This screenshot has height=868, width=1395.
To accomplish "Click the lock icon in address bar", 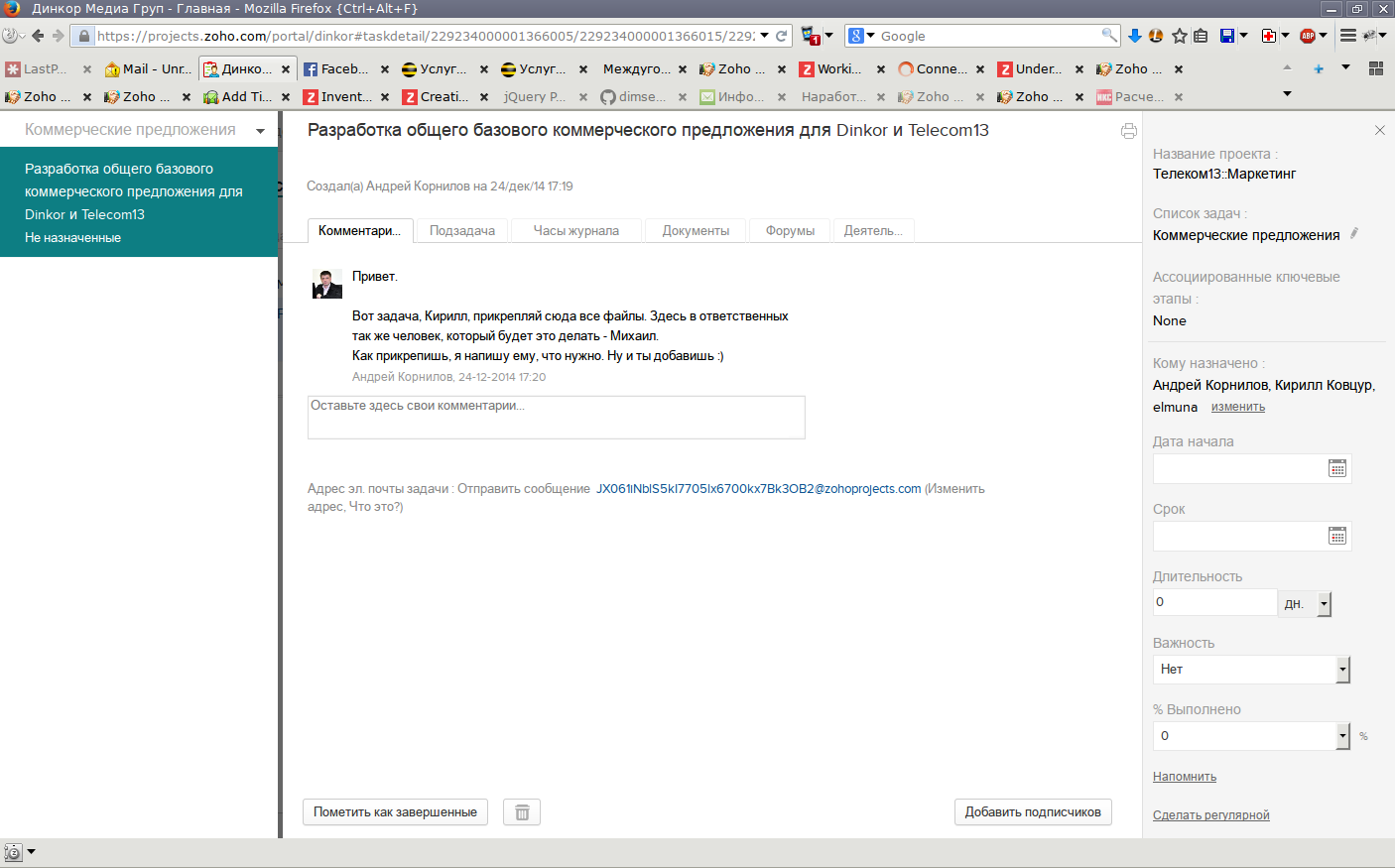I will coord(84,36).
